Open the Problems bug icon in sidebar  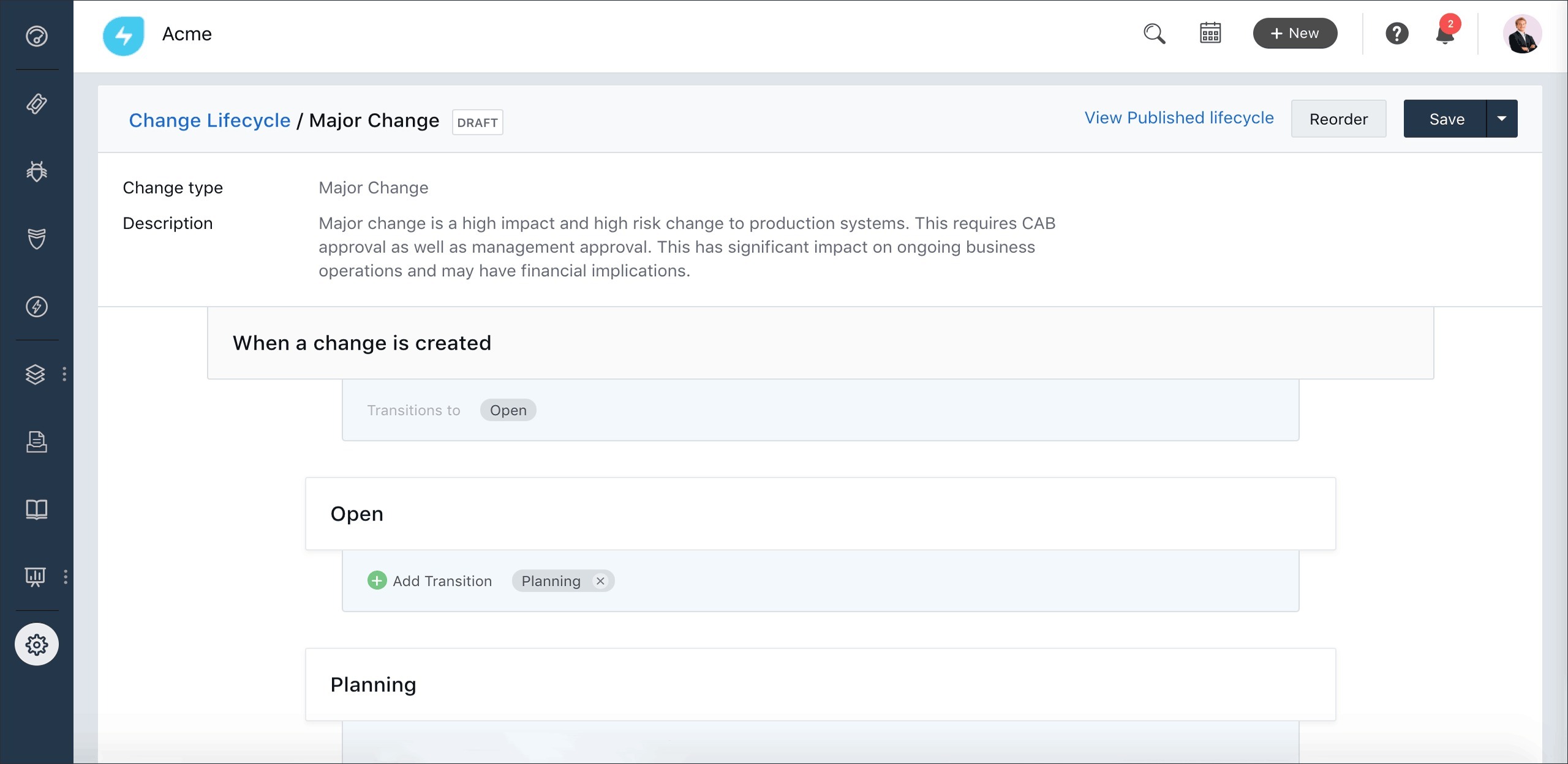tap(37, 171)
